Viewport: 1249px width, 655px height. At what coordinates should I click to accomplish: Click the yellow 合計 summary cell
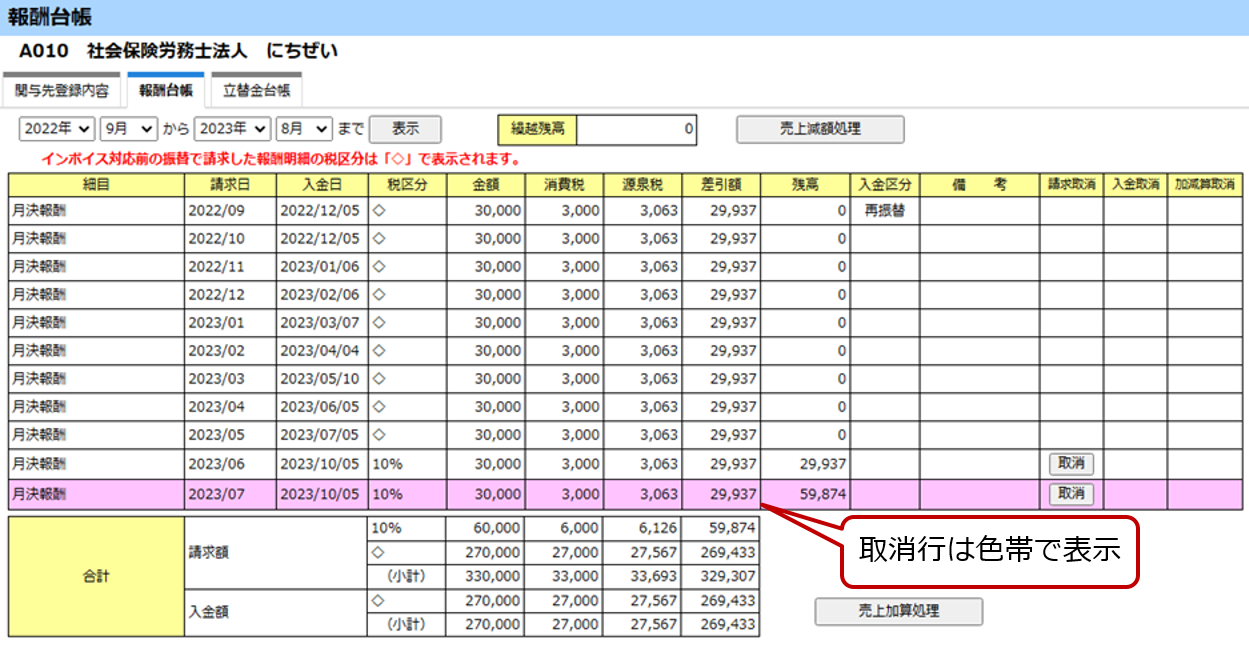[x=96, y=577]
